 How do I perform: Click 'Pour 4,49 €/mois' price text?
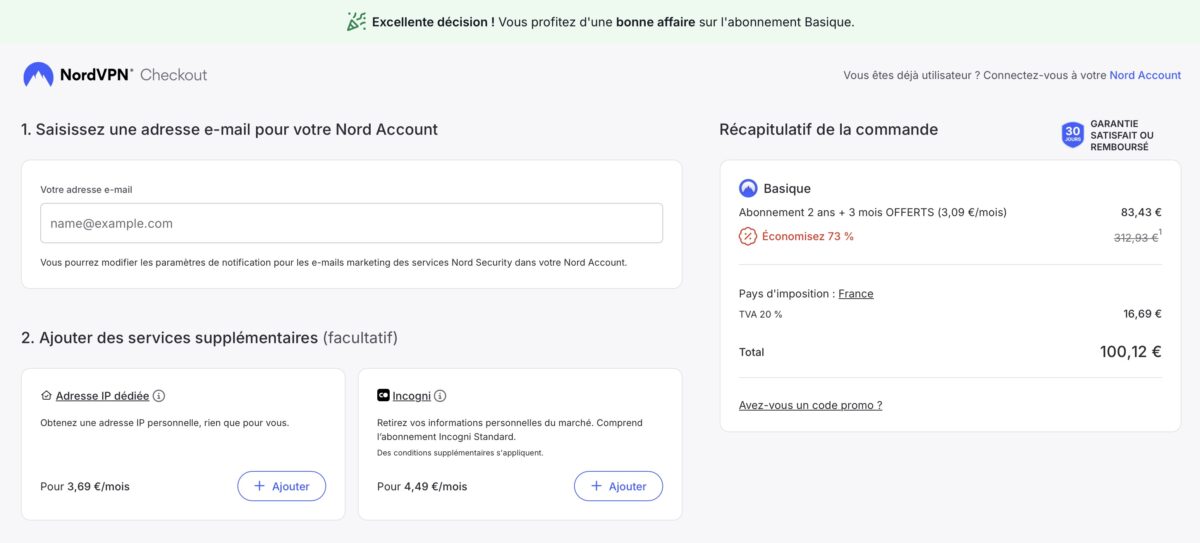click(422, 487)
